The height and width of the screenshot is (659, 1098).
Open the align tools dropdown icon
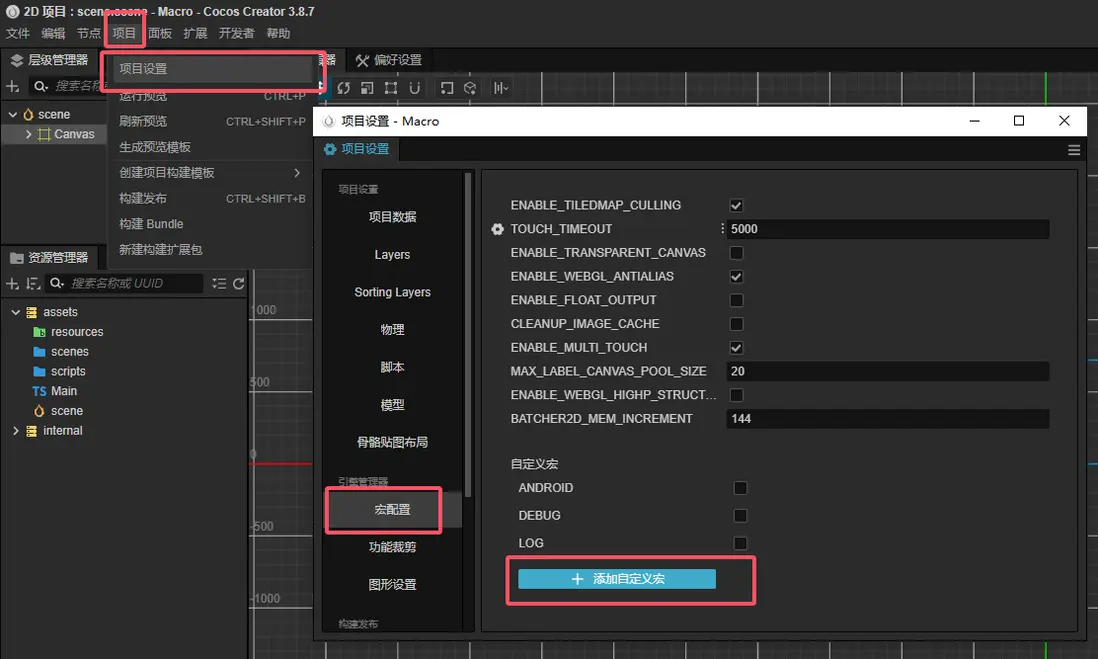click(501, 88)
